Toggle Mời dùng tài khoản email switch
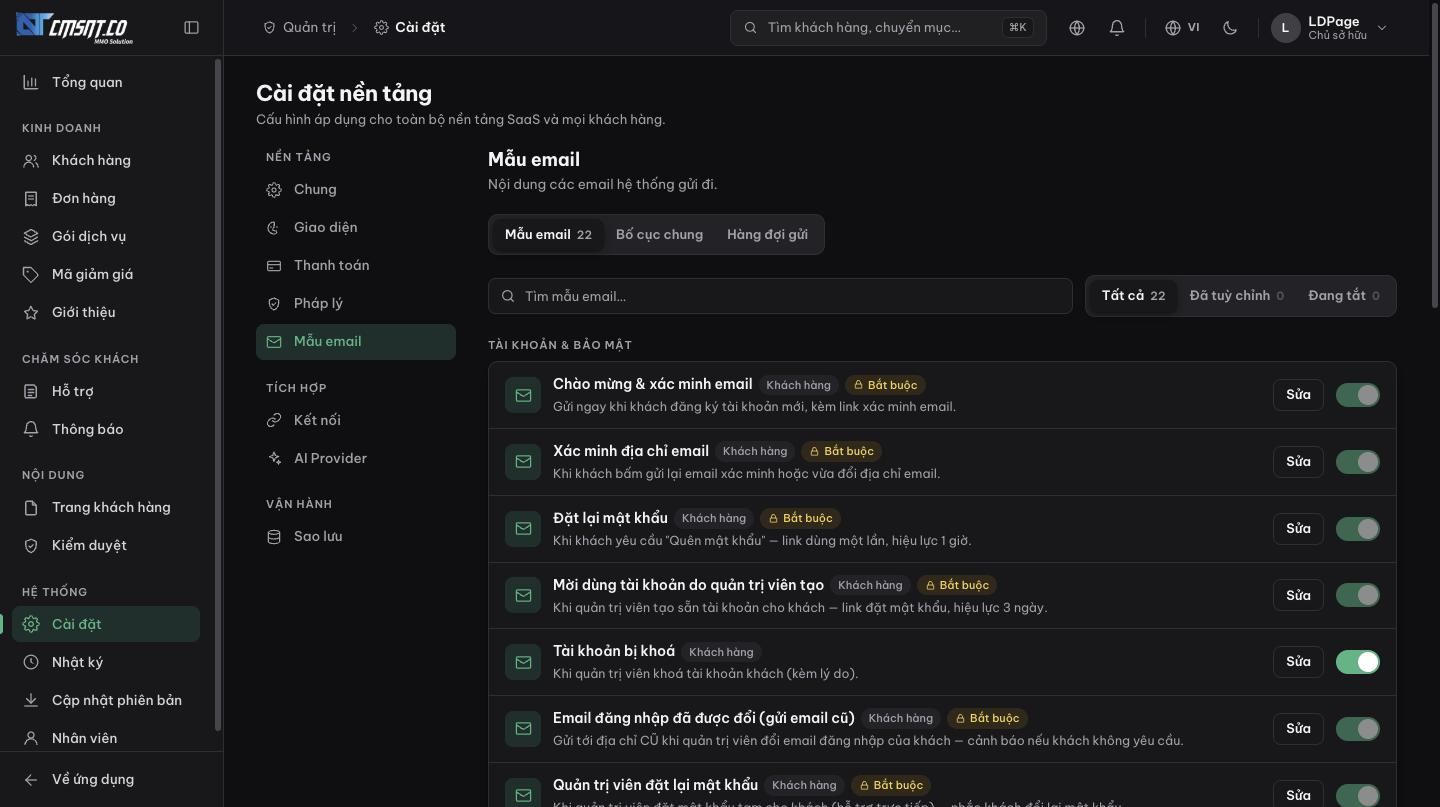Screen dimensions: 1440x807 click(x=1357, y=595)
